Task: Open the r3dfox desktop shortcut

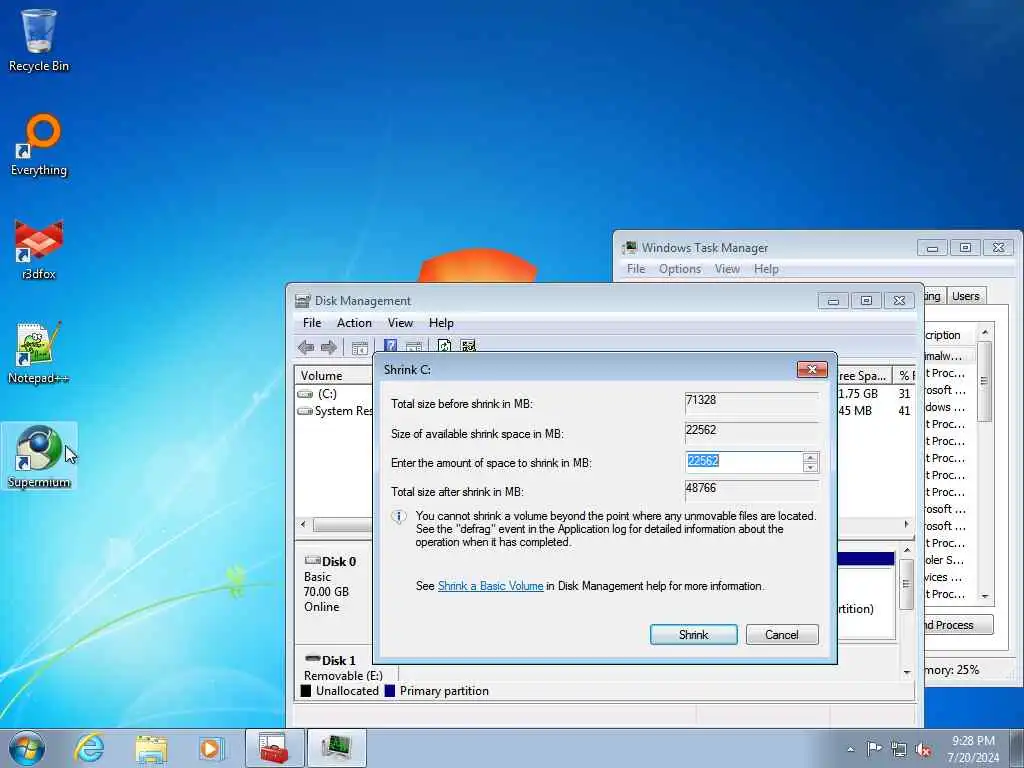Action: (x=39, y=249)
